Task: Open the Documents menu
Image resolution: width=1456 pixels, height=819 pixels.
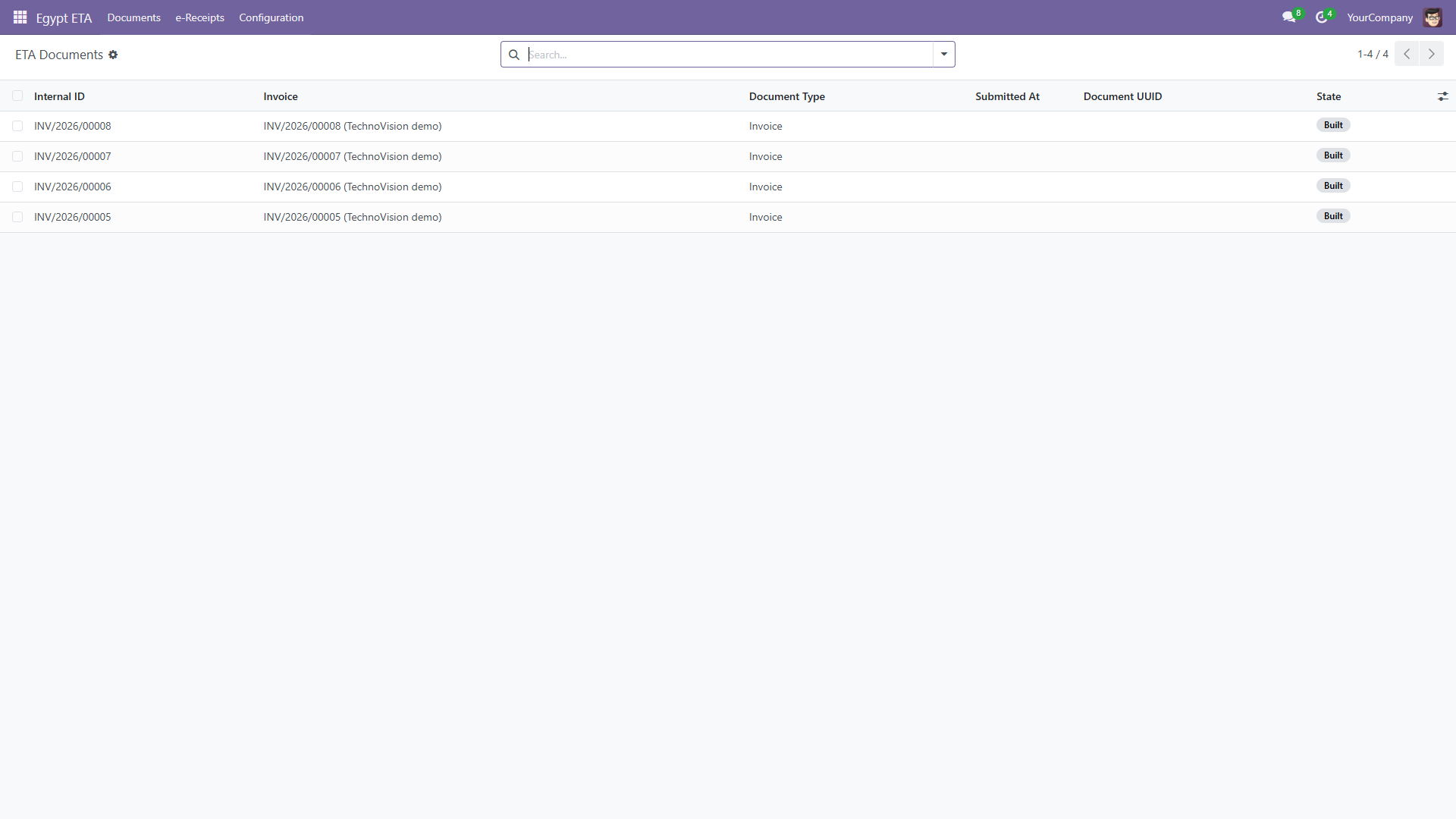Action: tap(133, 17)
